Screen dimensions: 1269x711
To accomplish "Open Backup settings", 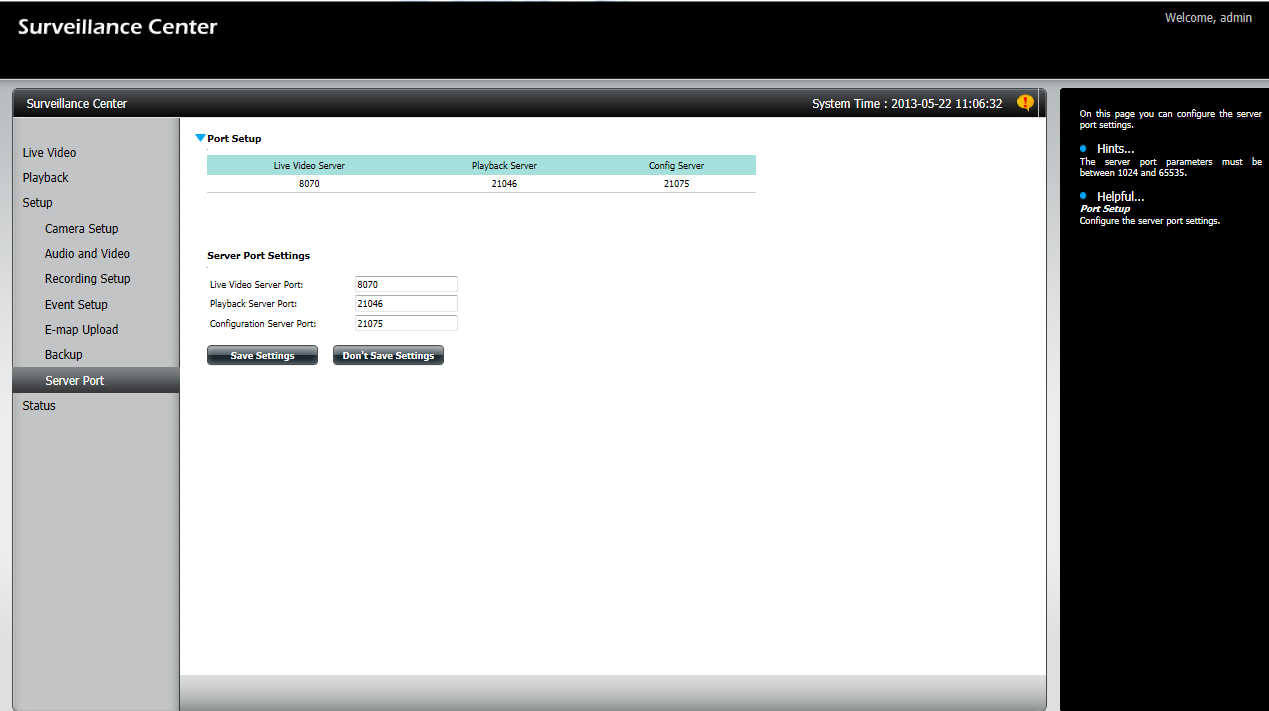I will pyautogui.click(x=63, y=354).
